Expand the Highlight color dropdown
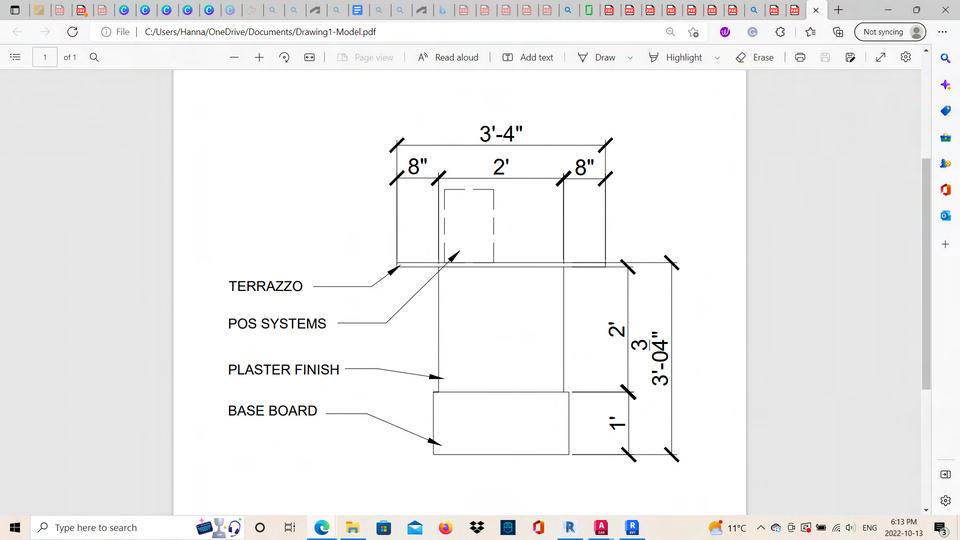Viewport: 960px width, 540px height. (717, 58)
